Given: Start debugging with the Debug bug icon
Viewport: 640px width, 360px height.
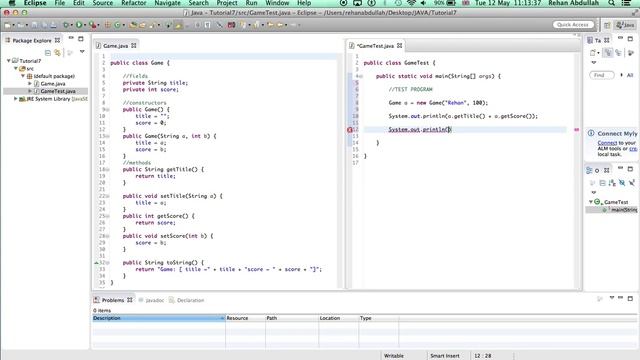Looking at the screenshot, I should click(66, 25).
